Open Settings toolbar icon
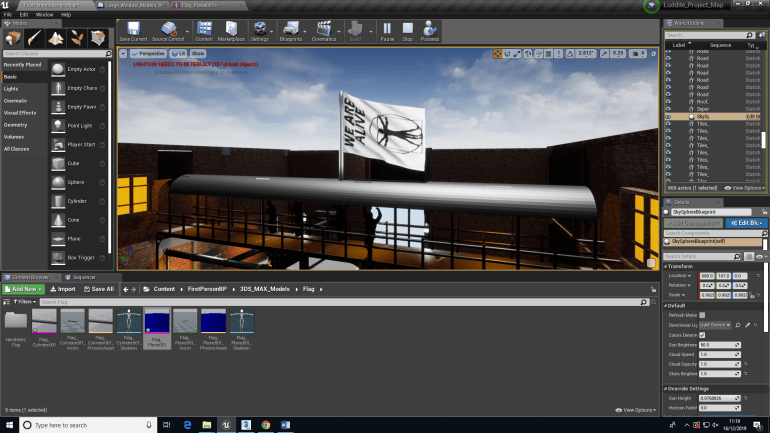Image resolution: width=770 pixels, height=433 pixels. [x=259, y=31]
